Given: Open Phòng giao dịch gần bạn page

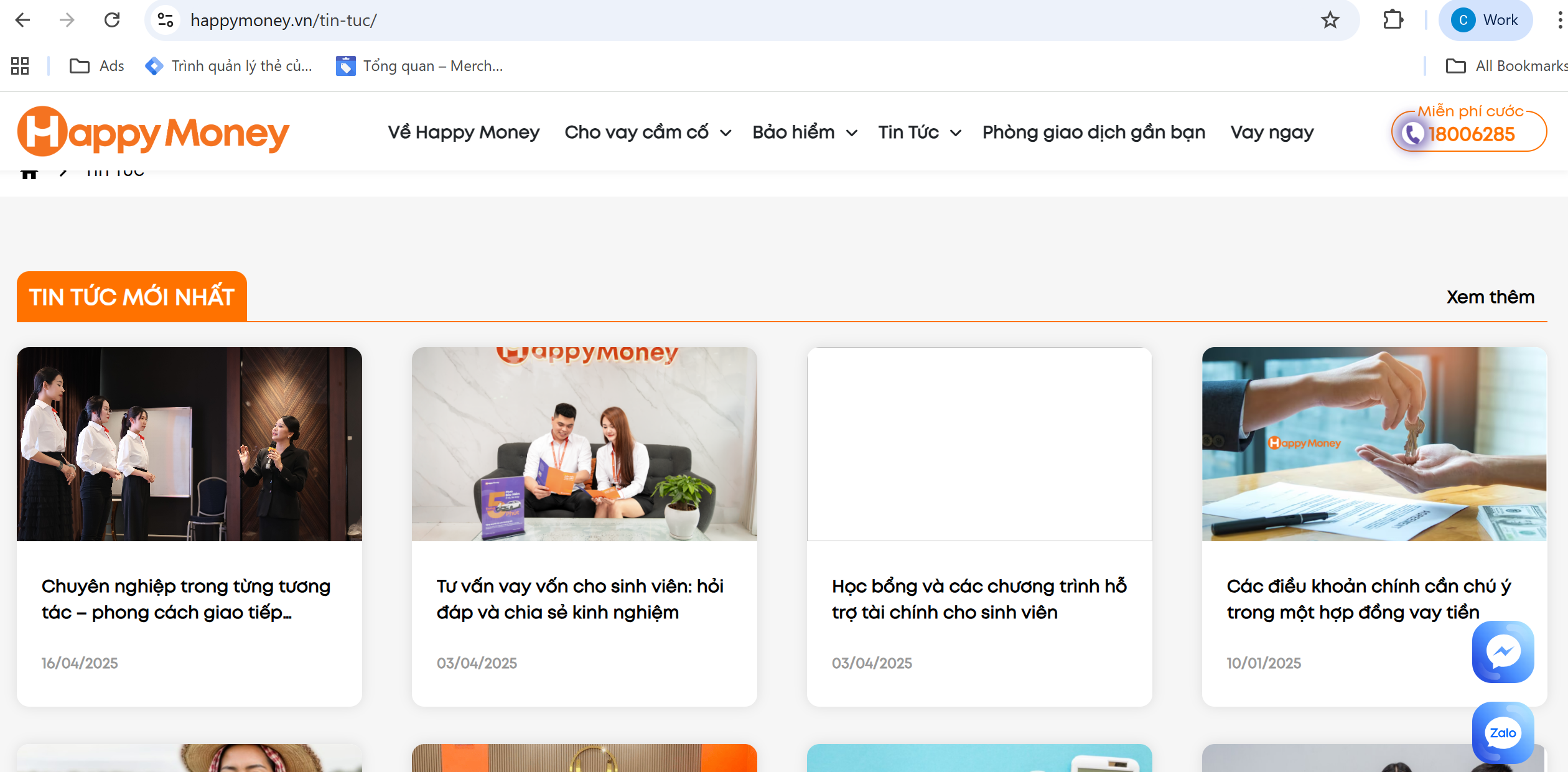Looking at the screenshot, I should 1093,133.
